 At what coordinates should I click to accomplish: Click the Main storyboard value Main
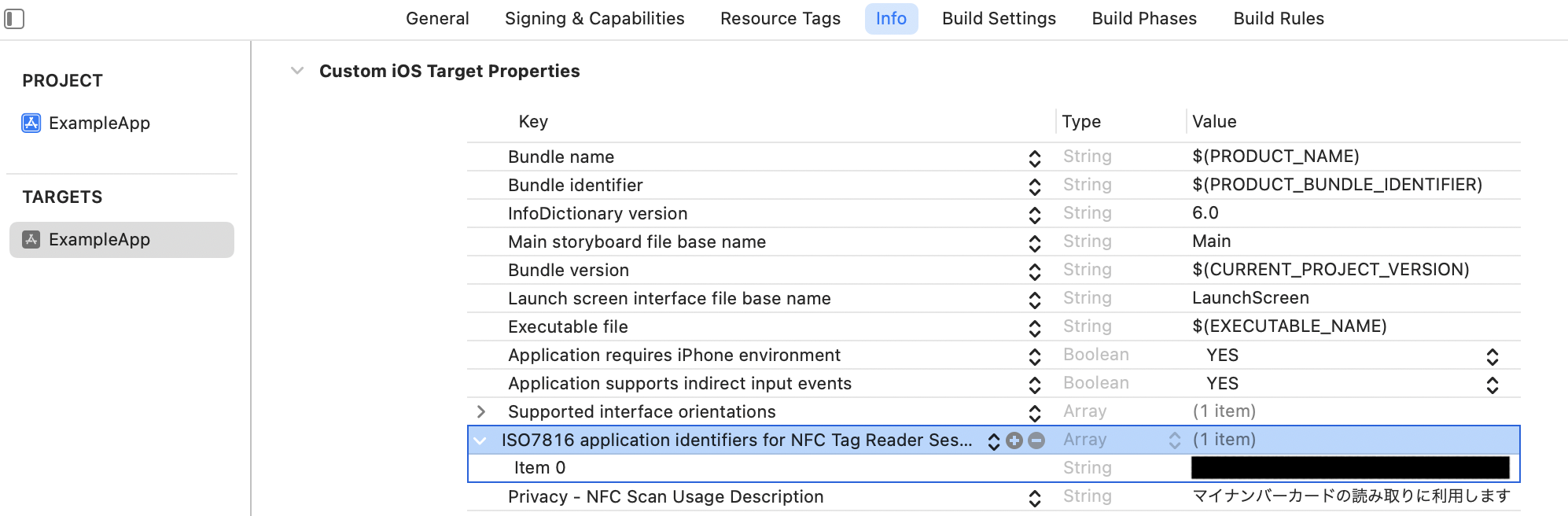click(x=1212, y=241)
